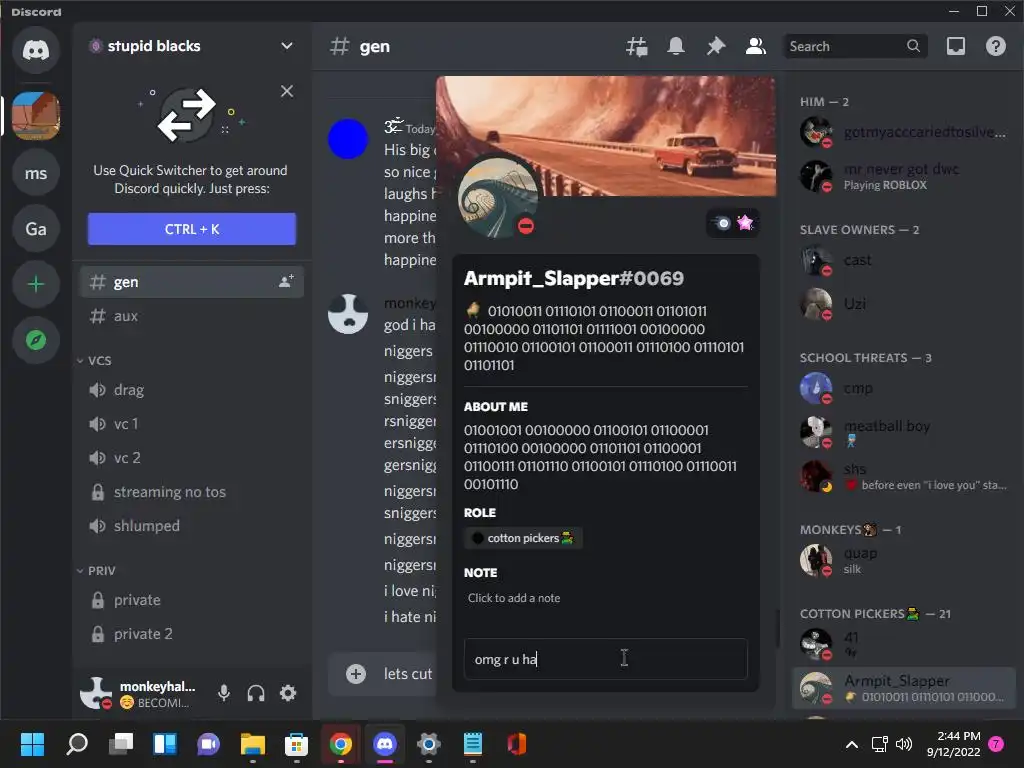1024x768 pixels.
Task: Toggle system volume speaker icon
Action: coord(904,744)
